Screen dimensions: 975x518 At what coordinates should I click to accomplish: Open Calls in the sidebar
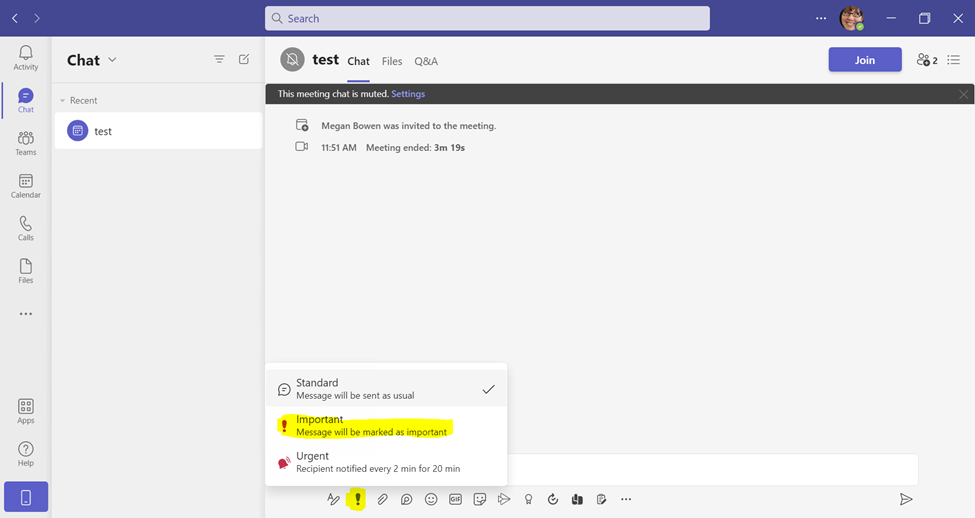pyautogui.click(x=25, y=228)
